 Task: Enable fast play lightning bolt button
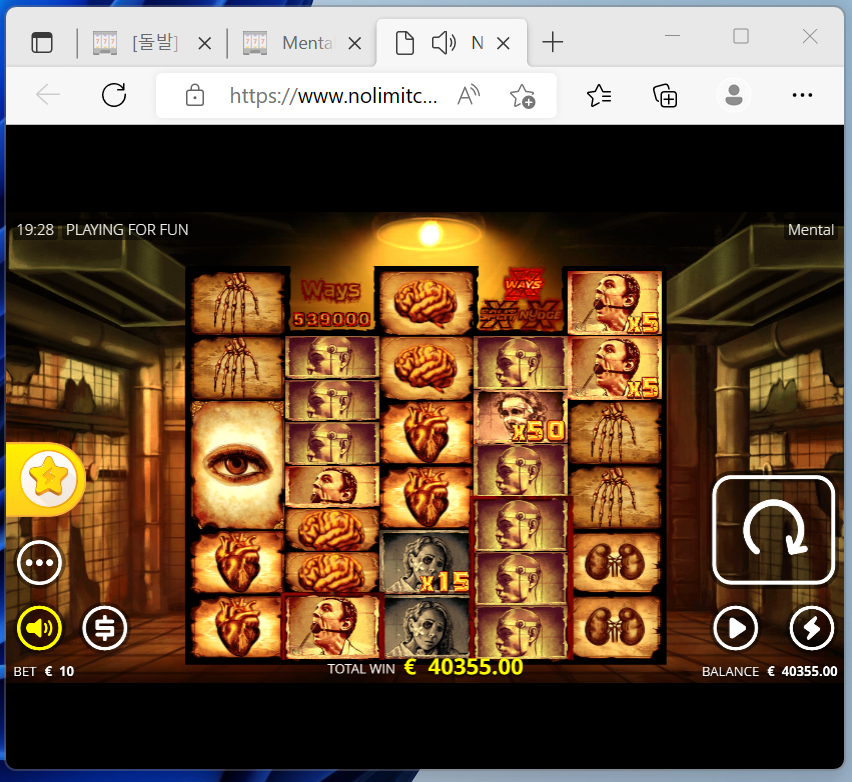[811, 628]
